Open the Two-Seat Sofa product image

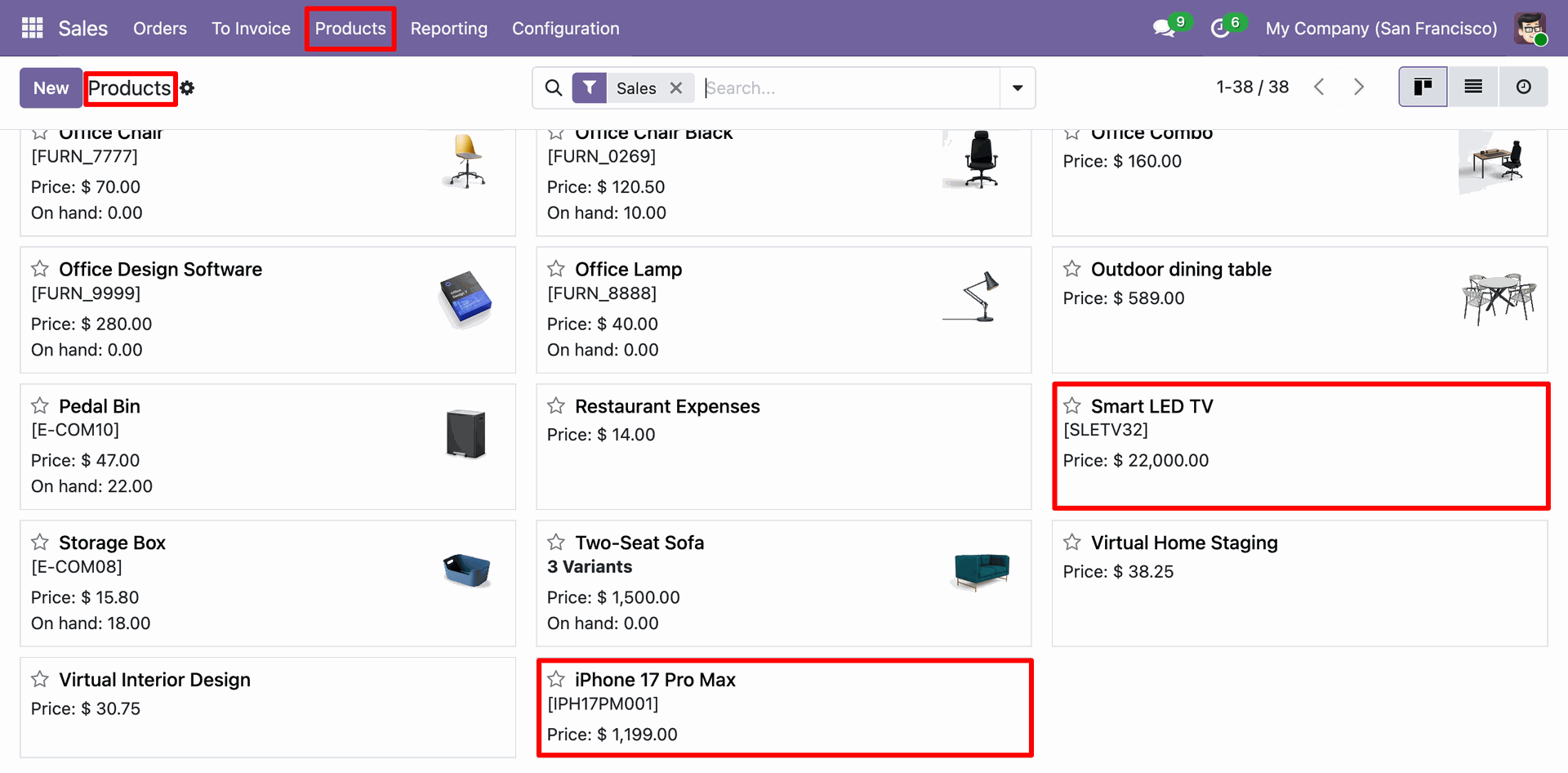pos(982,570)
